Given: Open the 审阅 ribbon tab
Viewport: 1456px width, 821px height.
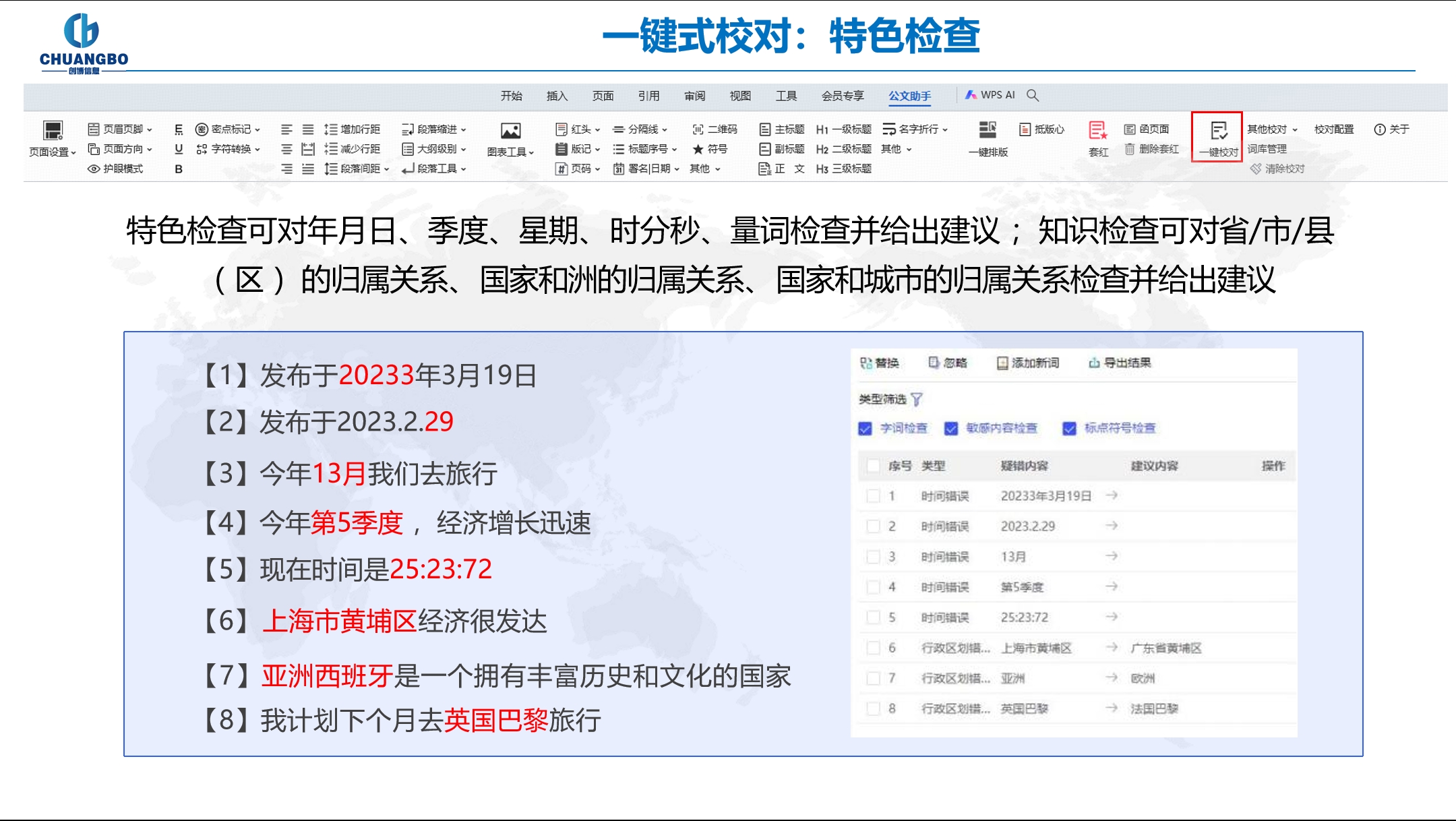Looking at the screenshot, I should pyautogui.click(x=694, y=96).
